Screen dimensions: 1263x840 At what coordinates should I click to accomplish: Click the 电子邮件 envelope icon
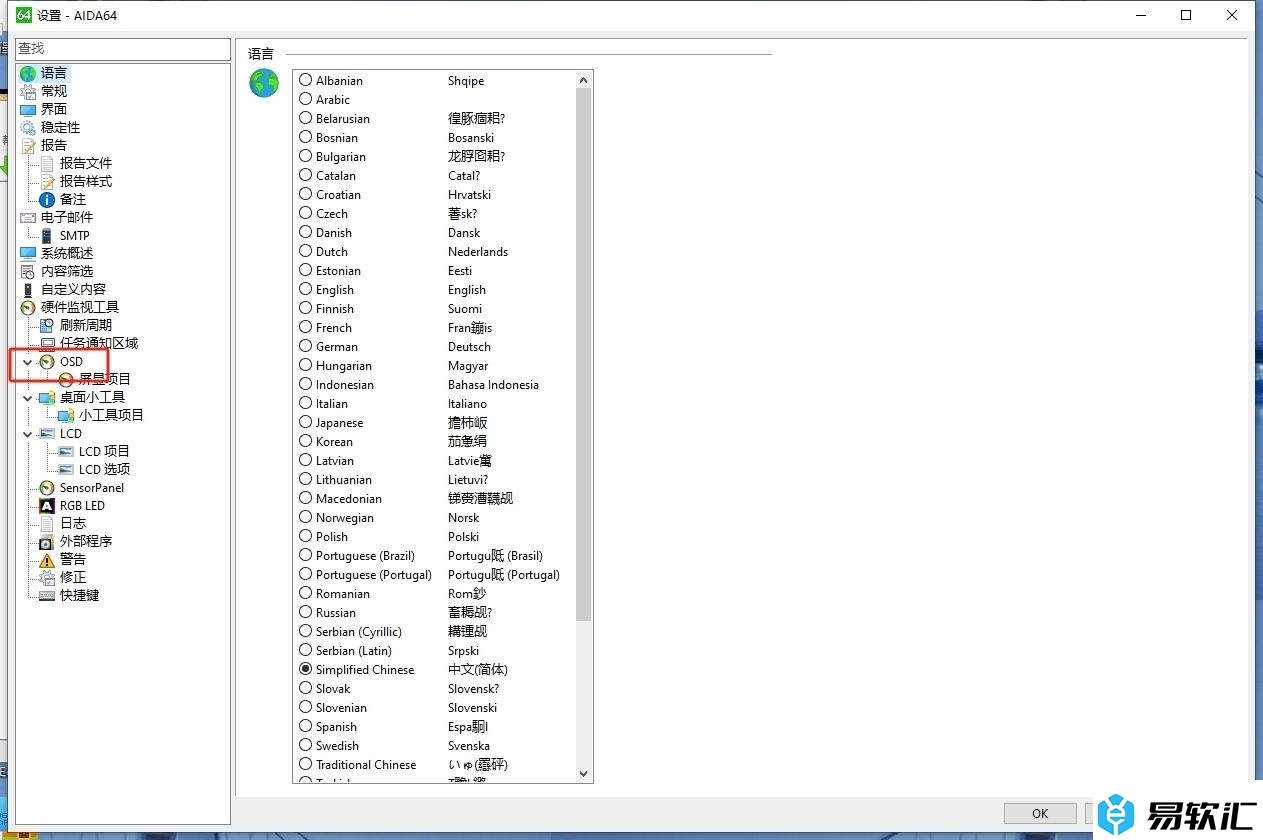[x=28, y=217]
